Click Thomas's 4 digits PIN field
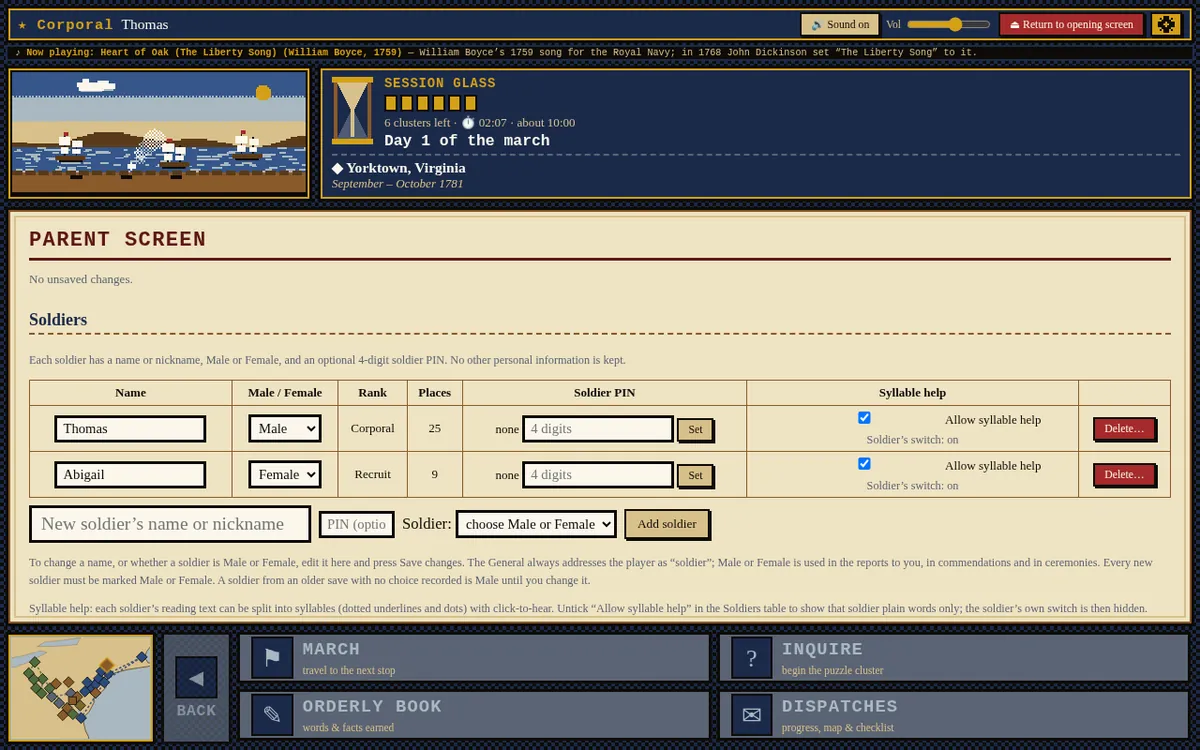1200x750 pixels. [598, 428]
